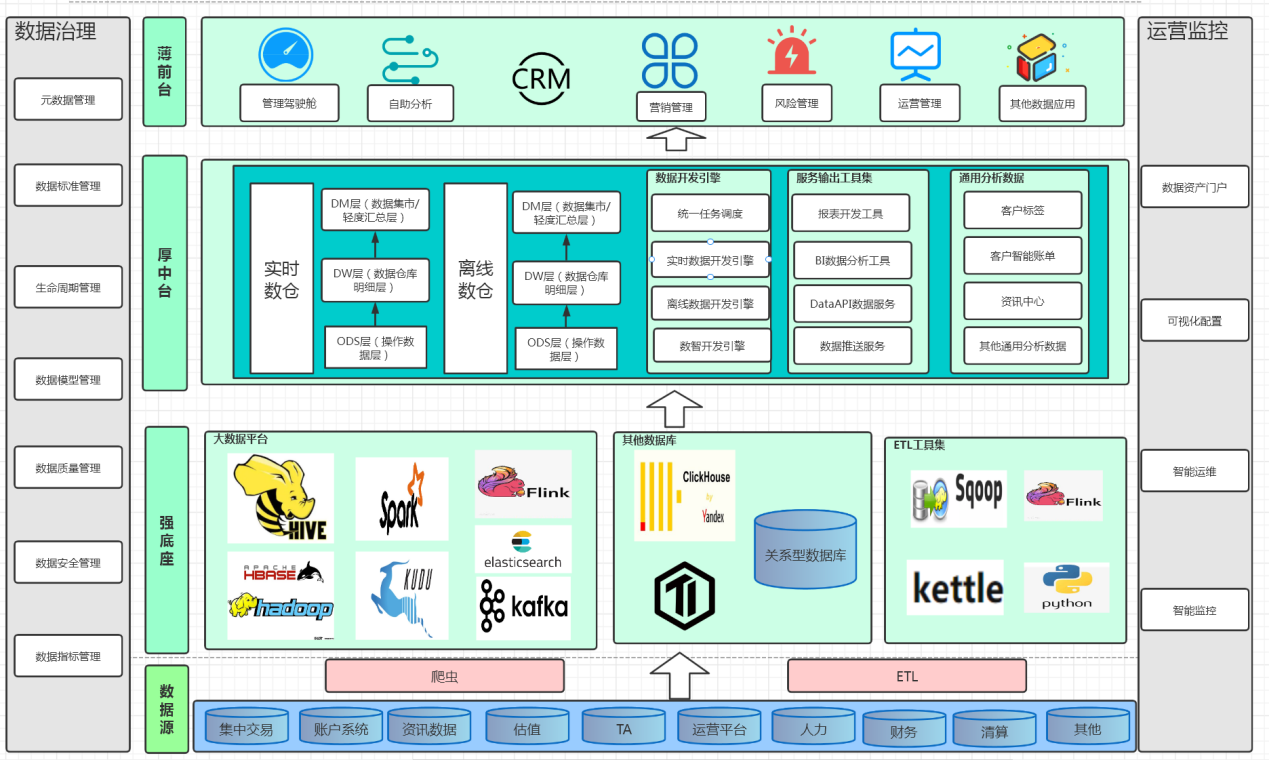Select the DataAPI数据服务 box
This screenshot has width=1269, height=760.
pyautogui.click(x=853, y=303)
